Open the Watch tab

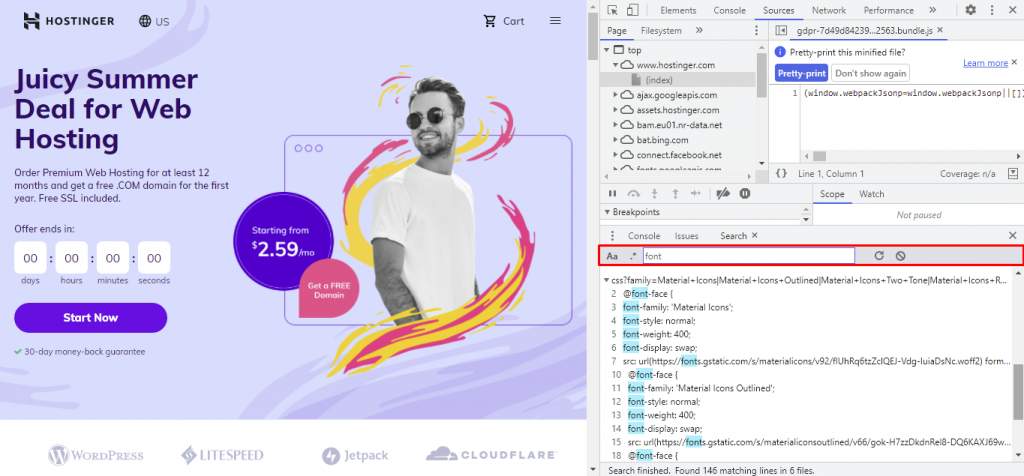[x=871, y=194]
